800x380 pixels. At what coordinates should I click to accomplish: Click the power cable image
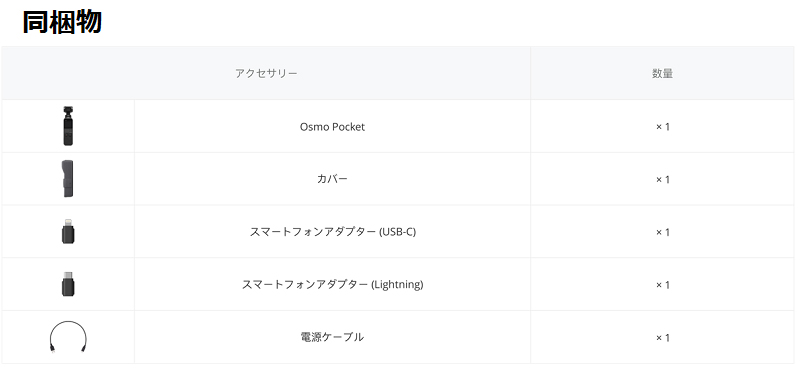68,337
